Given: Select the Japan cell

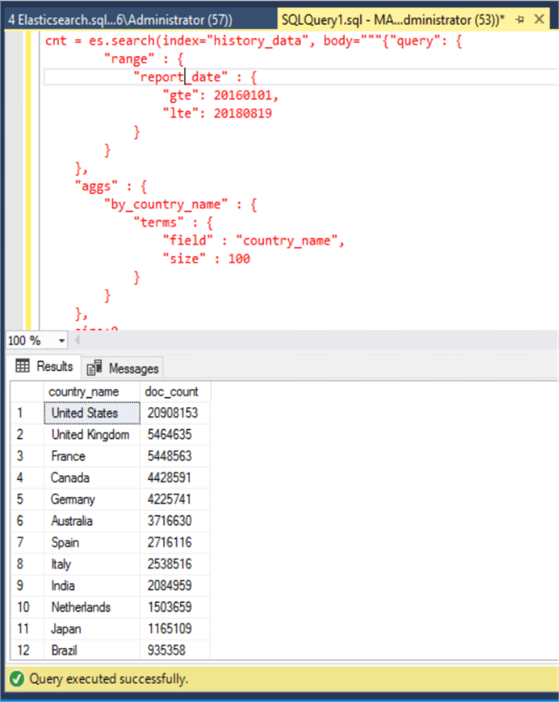Looking at the screenshot, I should [92, 629].
